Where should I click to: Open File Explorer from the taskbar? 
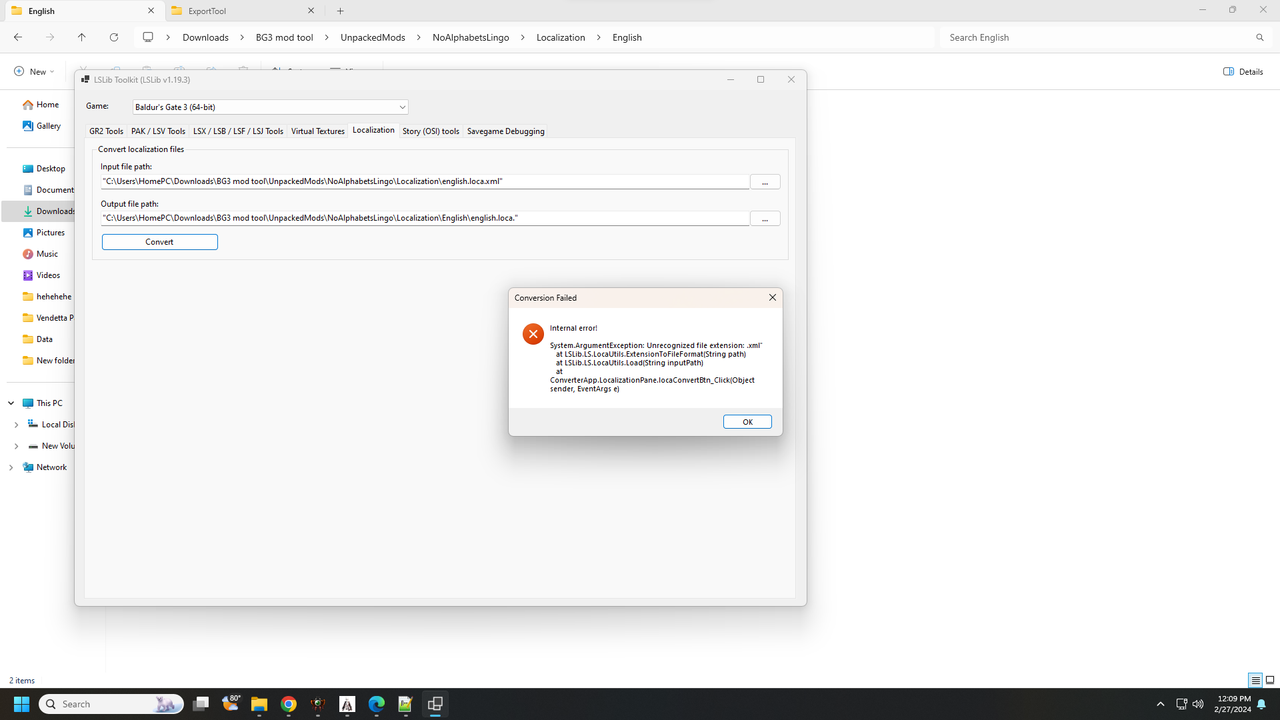point(259,704)
